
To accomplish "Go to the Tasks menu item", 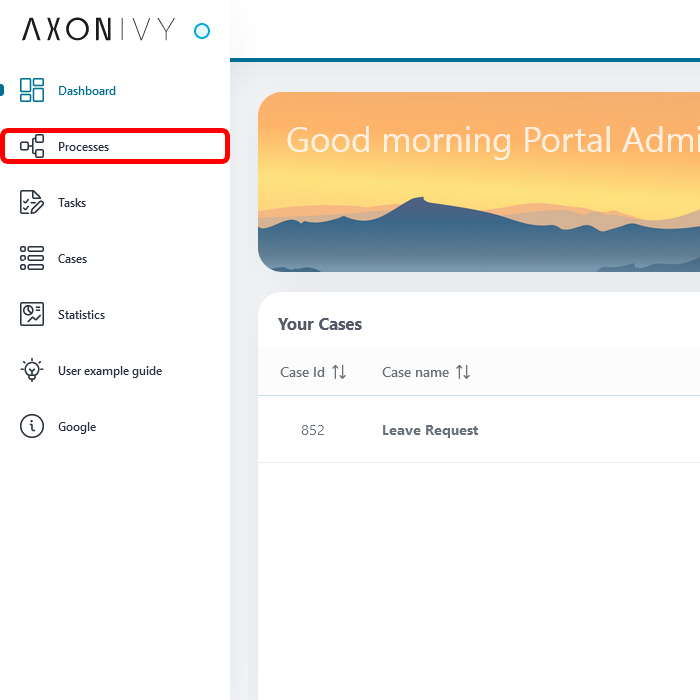I will [x=115, y=202].
